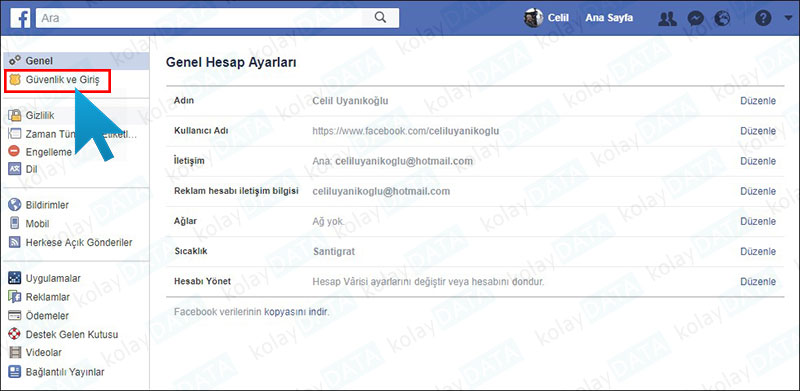Viewport: 800px width, 391px height.
Task: Open the help question mark icon
Action: (x=763, y=18)
